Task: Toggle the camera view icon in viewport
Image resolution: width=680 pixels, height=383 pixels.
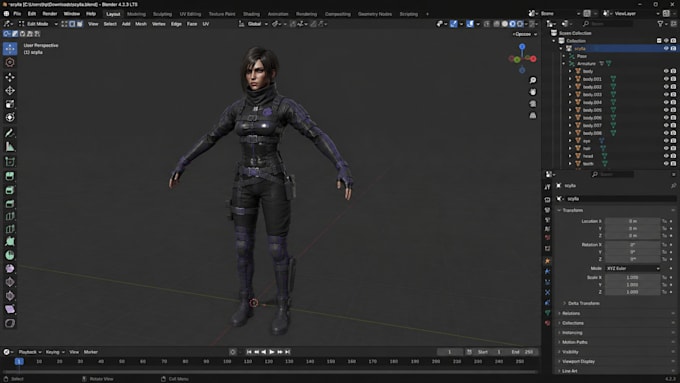Action: (533, 104)
